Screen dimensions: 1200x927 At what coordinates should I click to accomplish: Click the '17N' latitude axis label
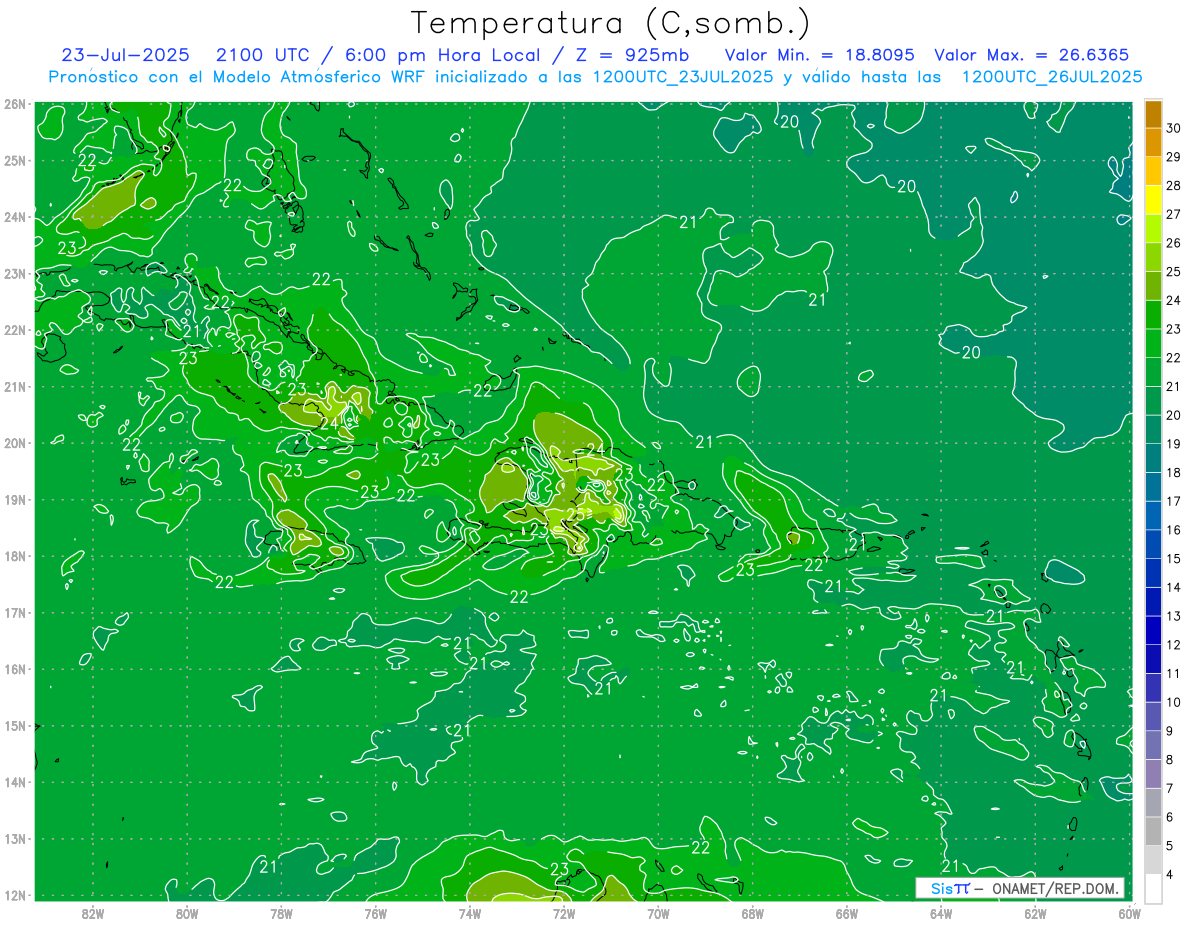(15, 613)
